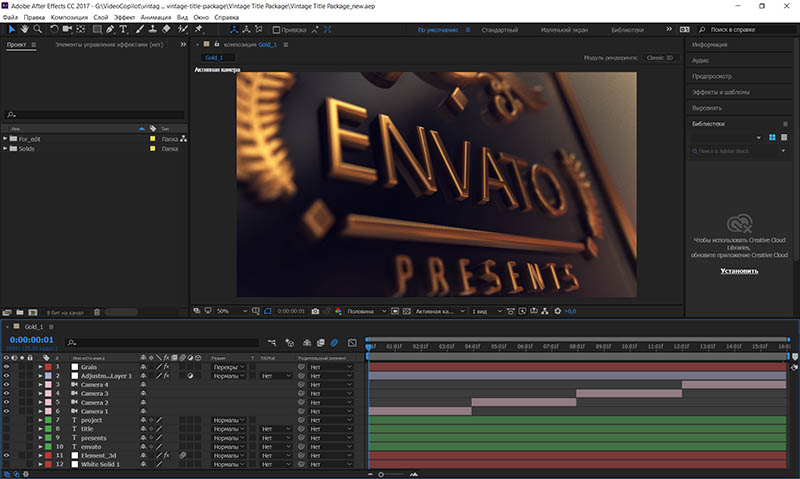Screen dimensions: 800x479
Task: Open the Preview panel on the right
Action: [x=712, y=76]
